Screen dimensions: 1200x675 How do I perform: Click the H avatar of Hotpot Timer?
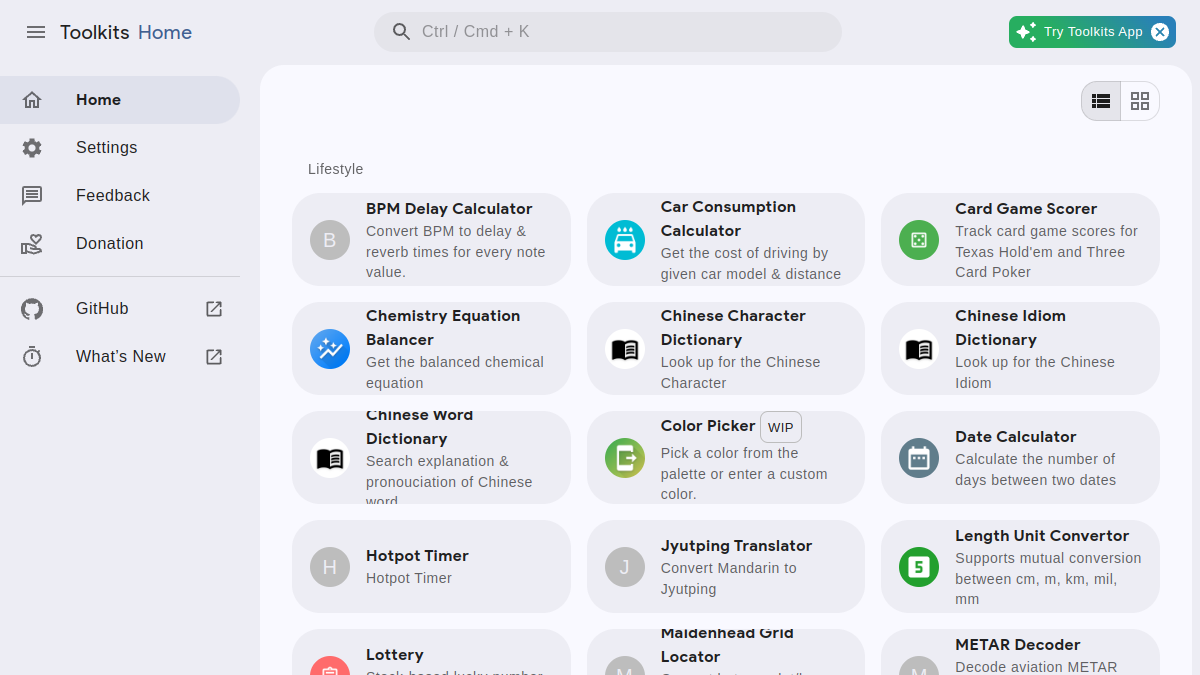tap(330, 567)
